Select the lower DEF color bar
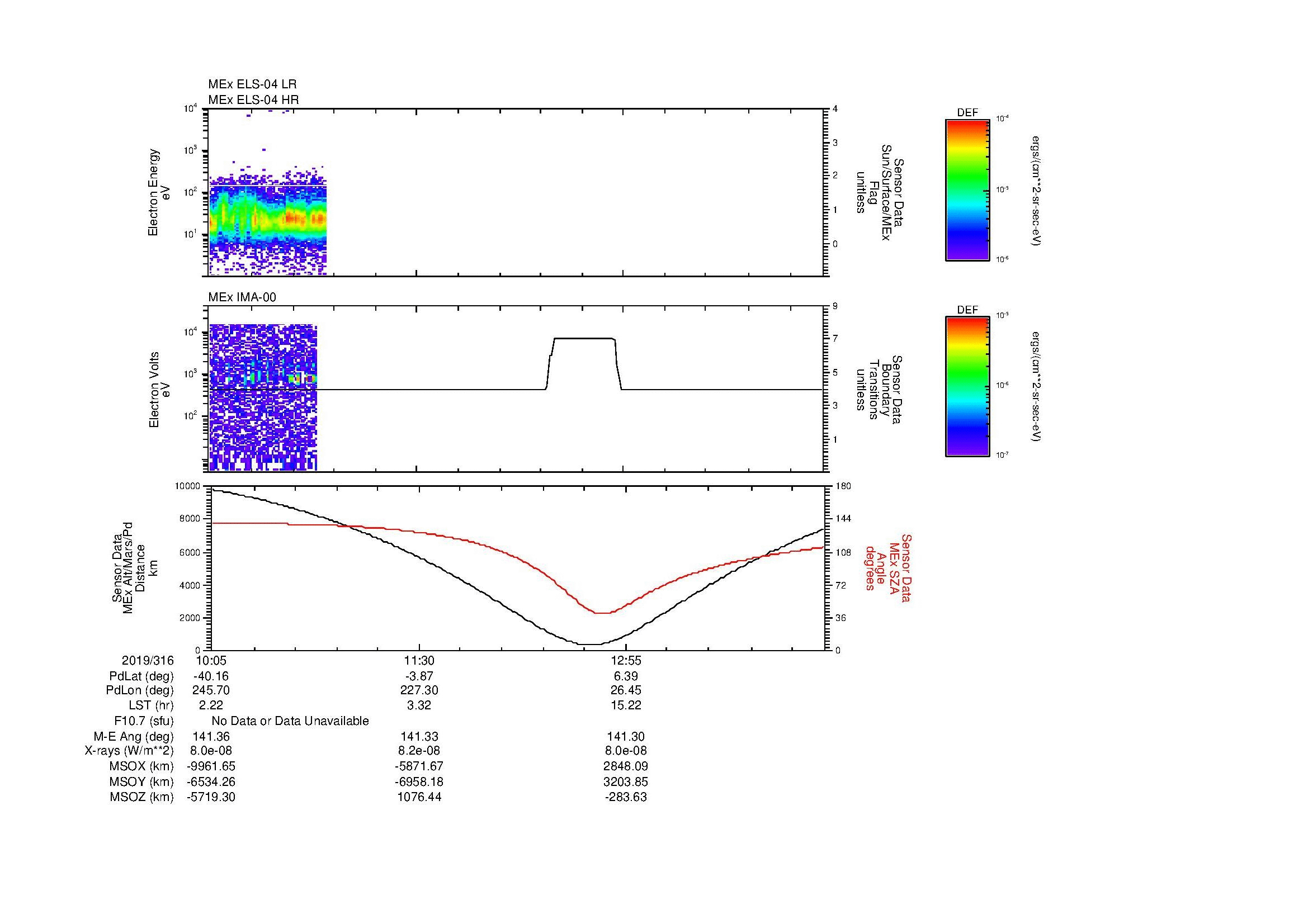Viewport: 1308px width, 924px height. pyautogui.click(x=967, y=387)
